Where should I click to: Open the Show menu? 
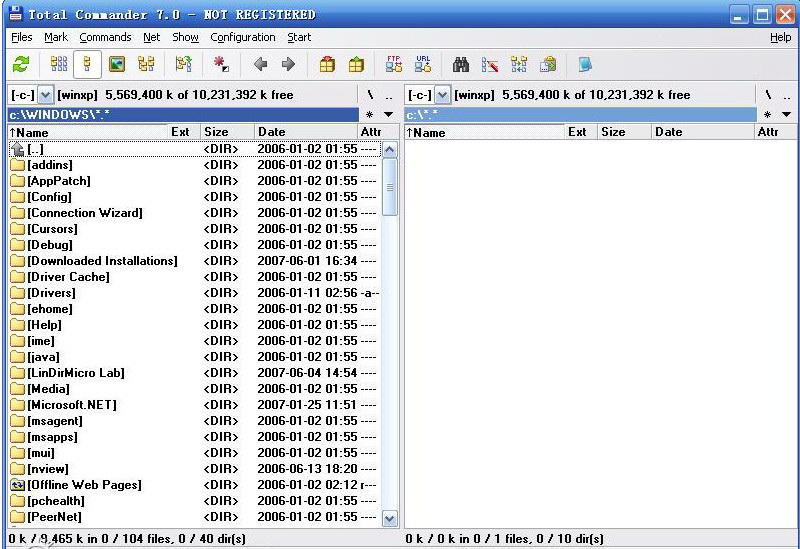(x=185, y=37)
